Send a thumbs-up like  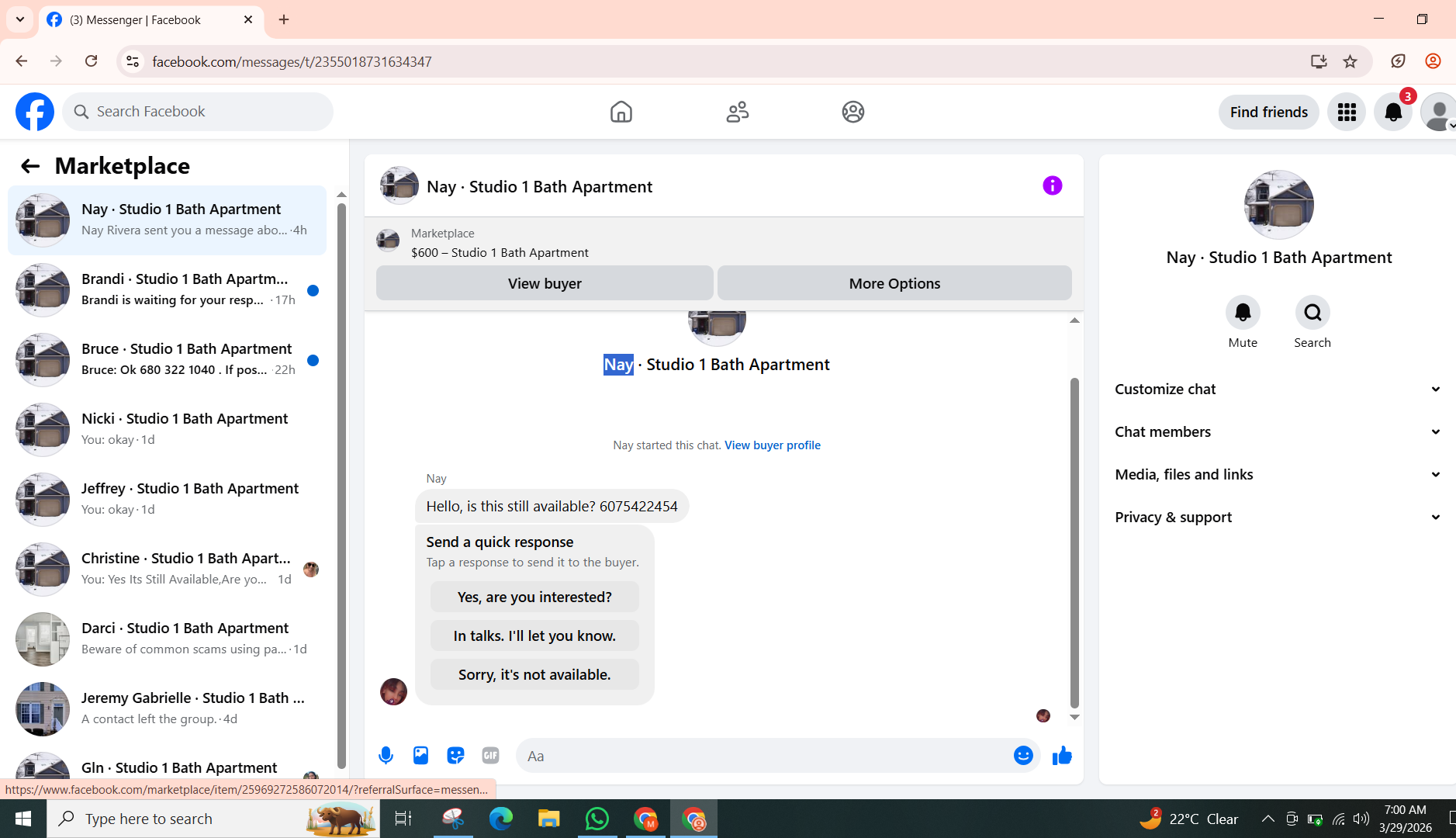coord(1062,756)
